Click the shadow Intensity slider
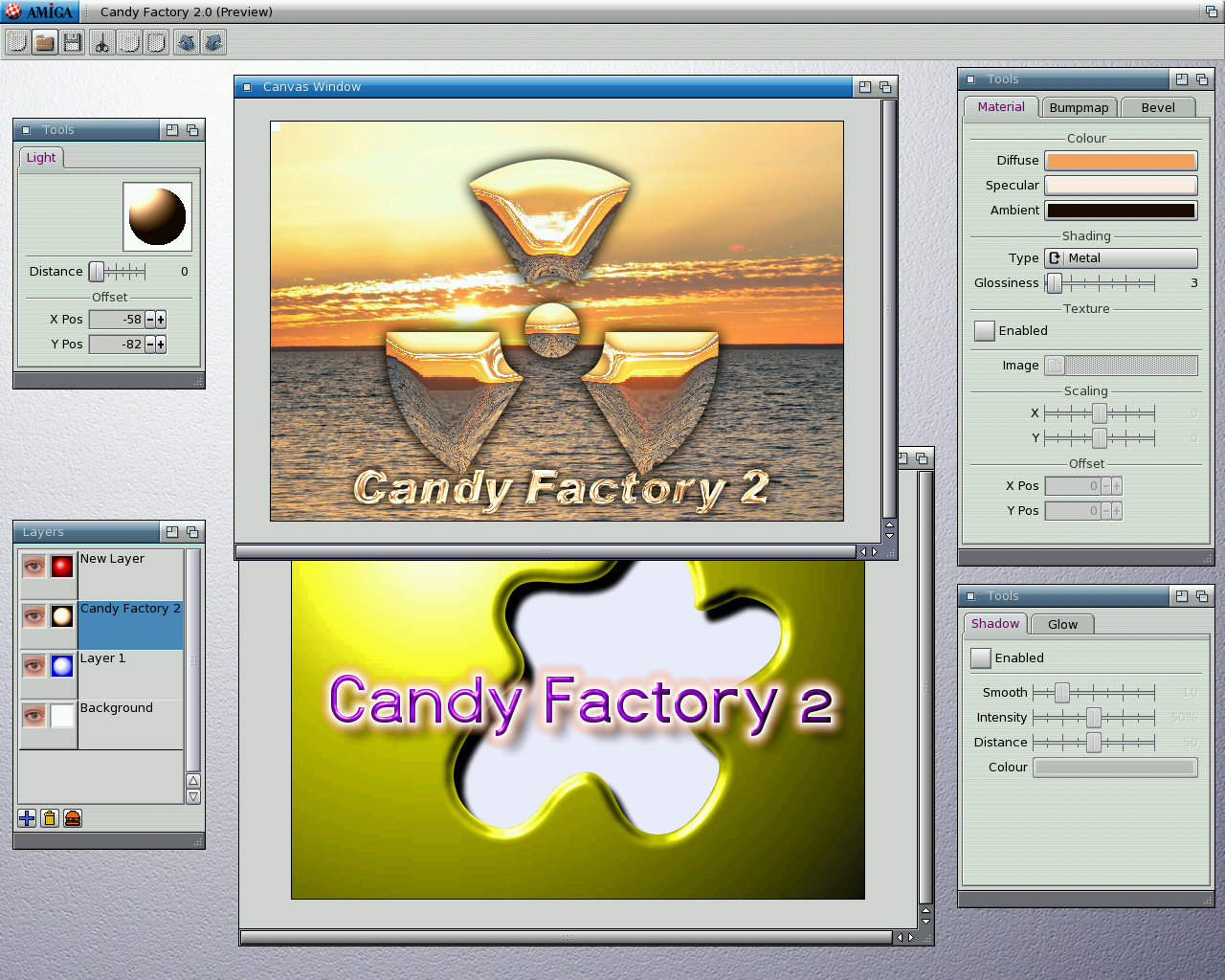 click(1094, 718)
